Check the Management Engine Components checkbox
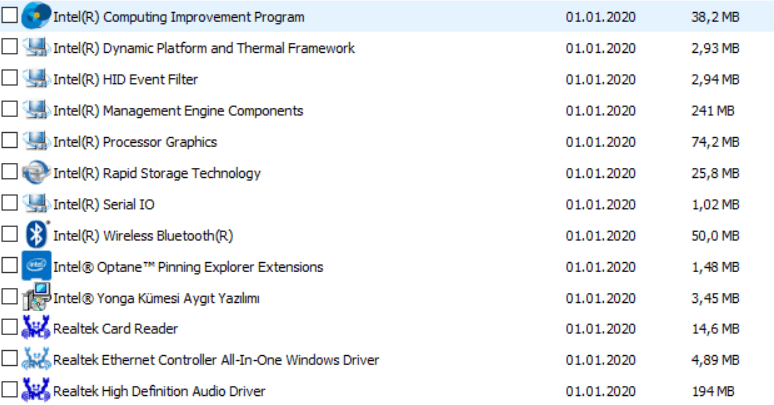This screenshot has height=405, width=774. pyautogui.click(x=9, y=109)
